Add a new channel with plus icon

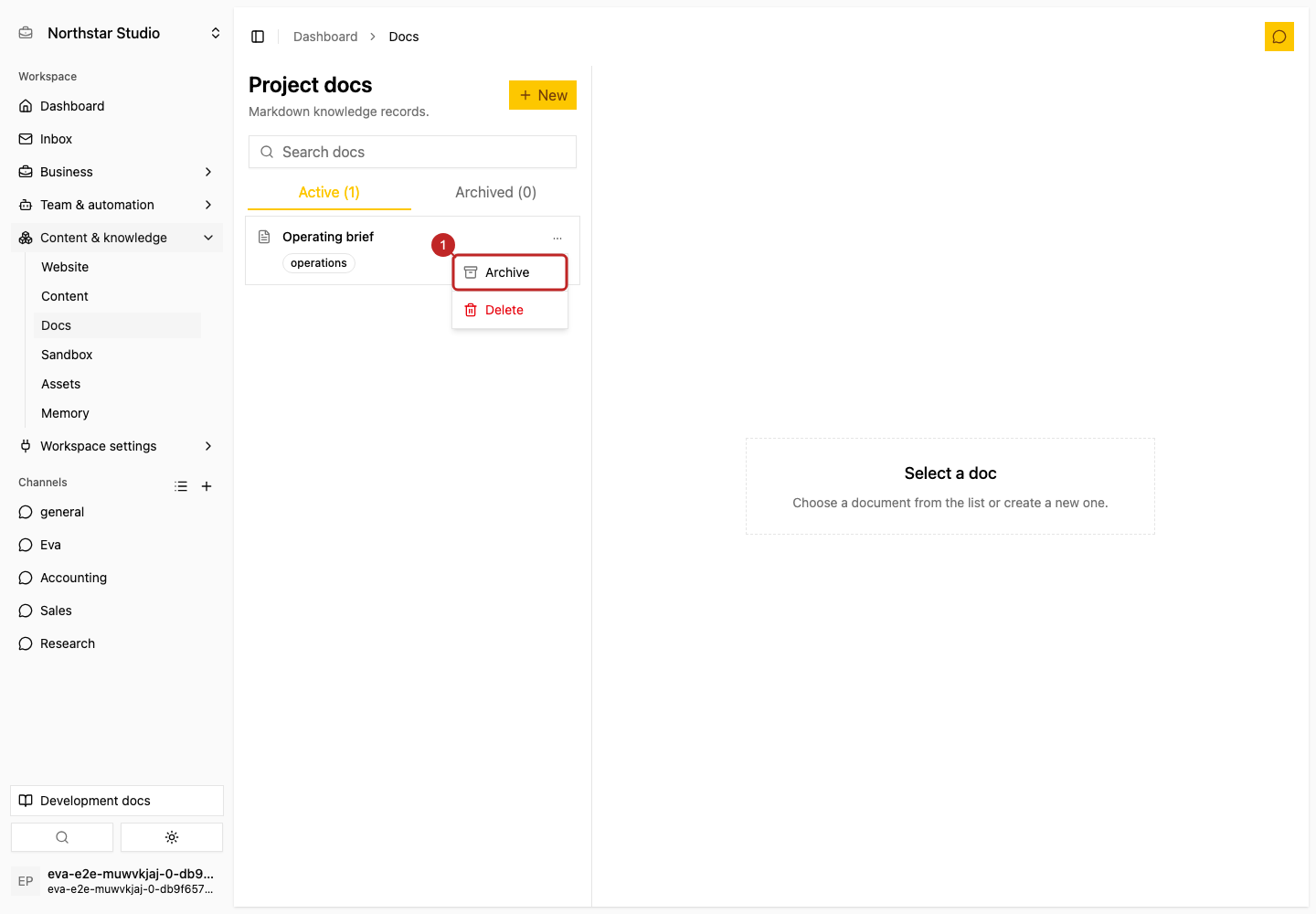point(207,486)
